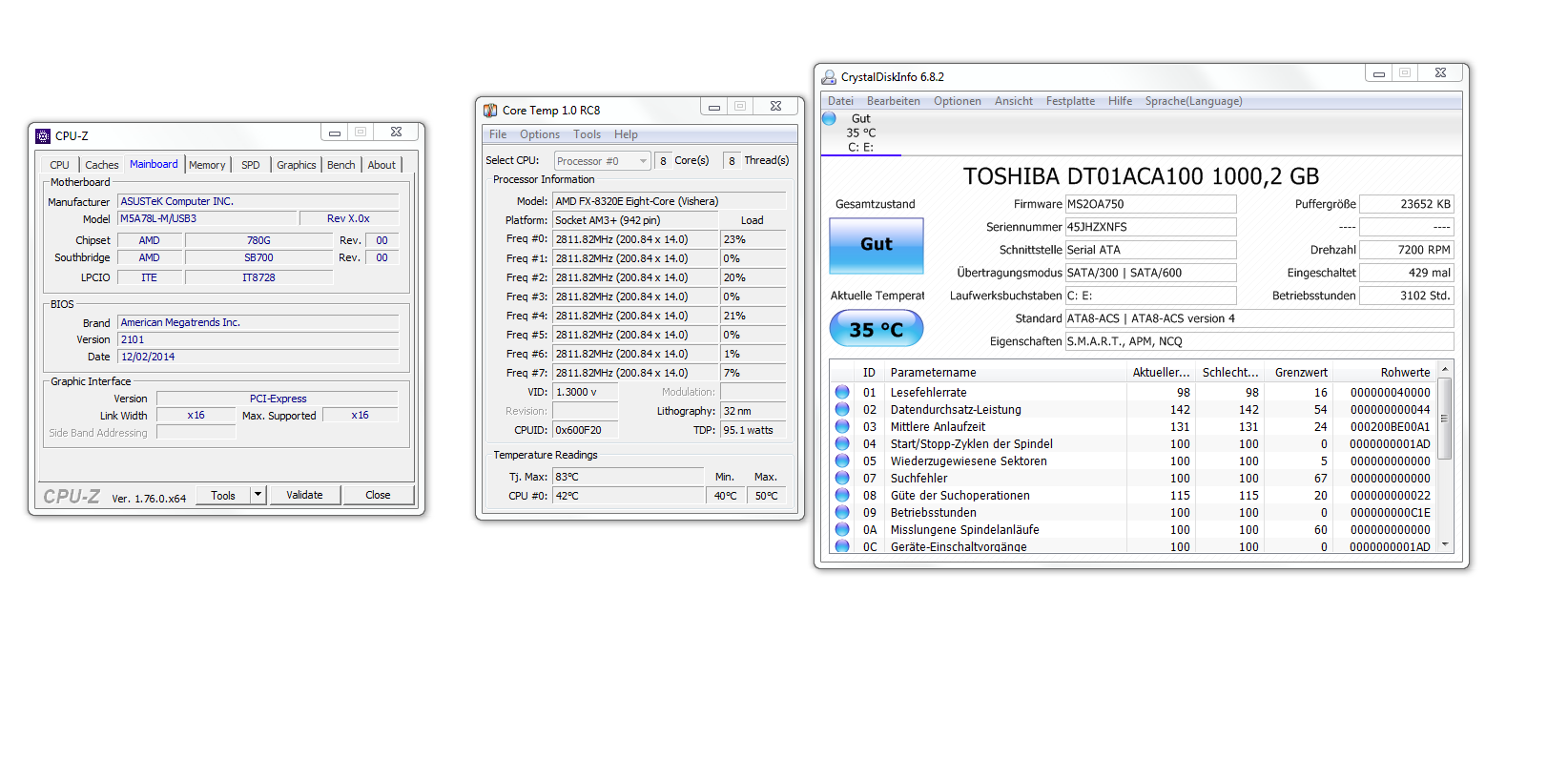Click status orb for Misslungene Spindelanläufe row
1568x757 pixels.
point(842,529)
